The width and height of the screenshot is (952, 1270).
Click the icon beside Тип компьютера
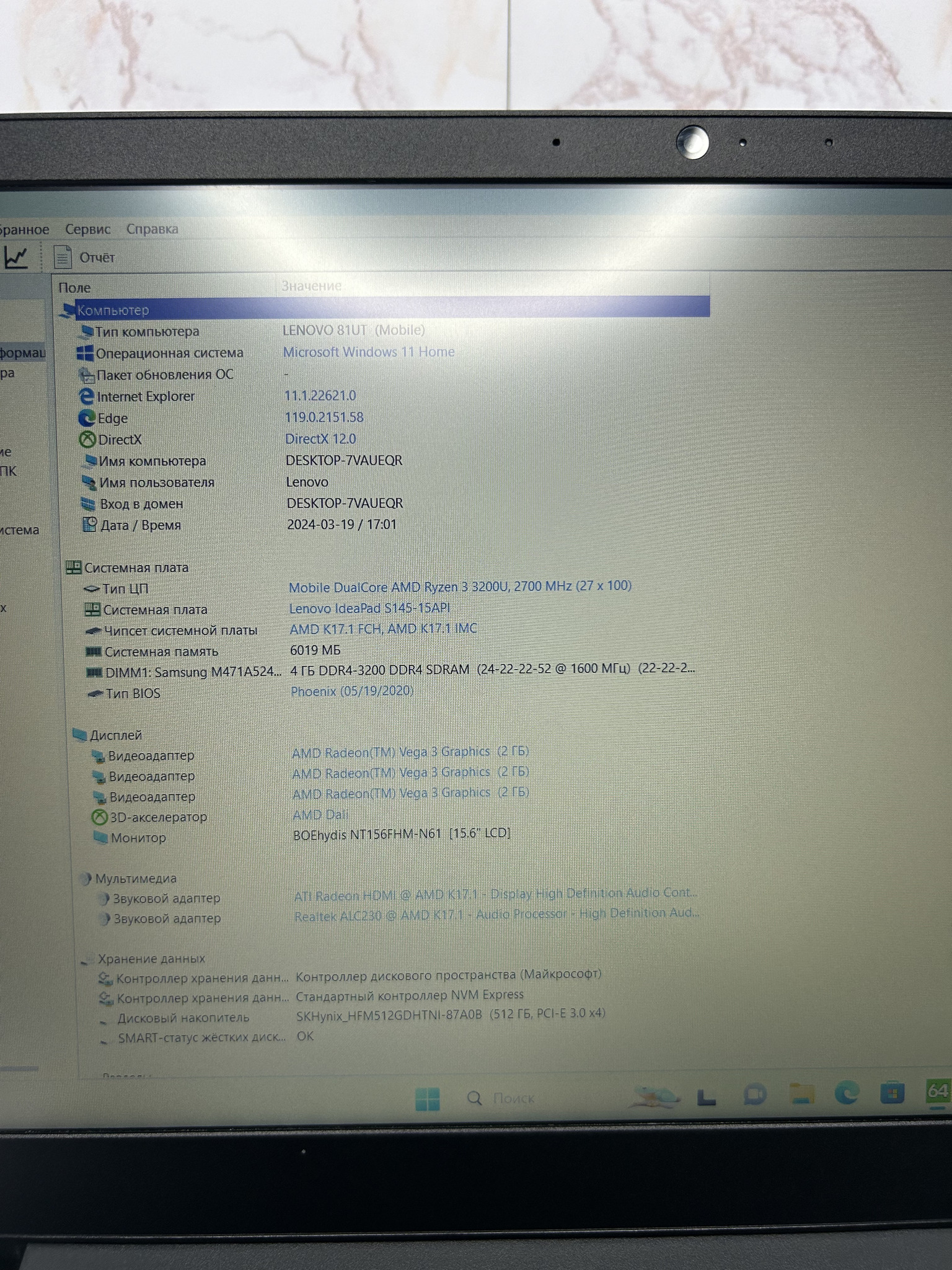85,332
